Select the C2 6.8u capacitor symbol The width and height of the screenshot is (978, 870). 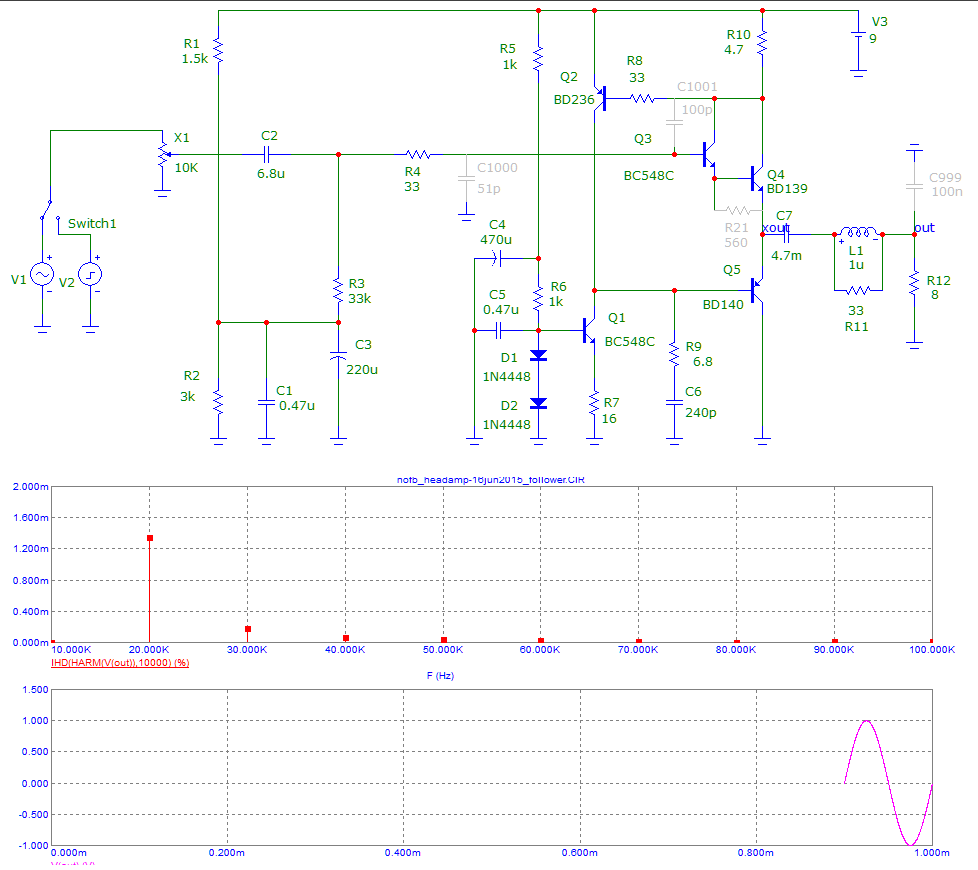(266, 154)
